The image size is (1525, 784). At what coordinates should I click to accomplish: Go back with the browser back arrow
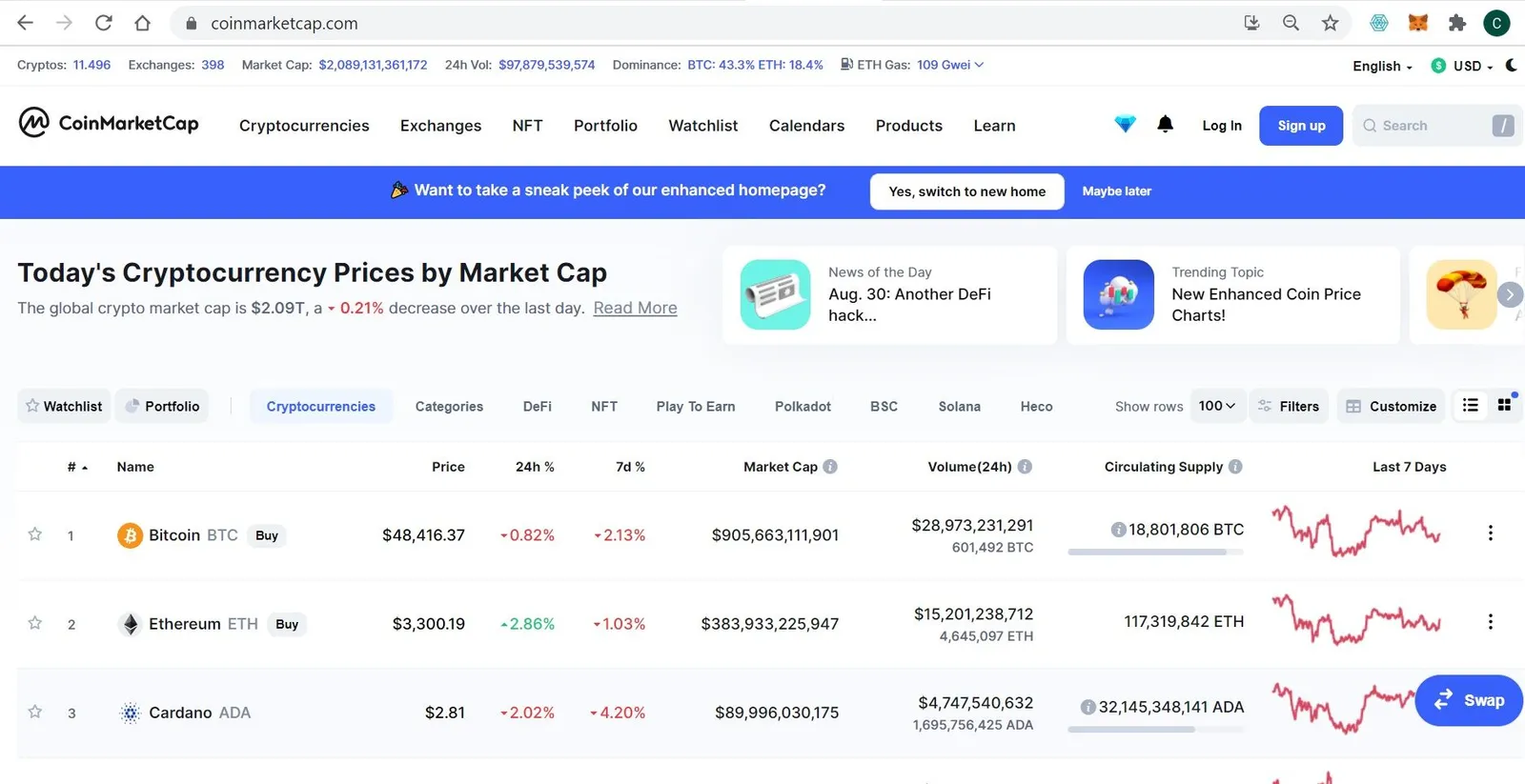[x=26, y=23]
